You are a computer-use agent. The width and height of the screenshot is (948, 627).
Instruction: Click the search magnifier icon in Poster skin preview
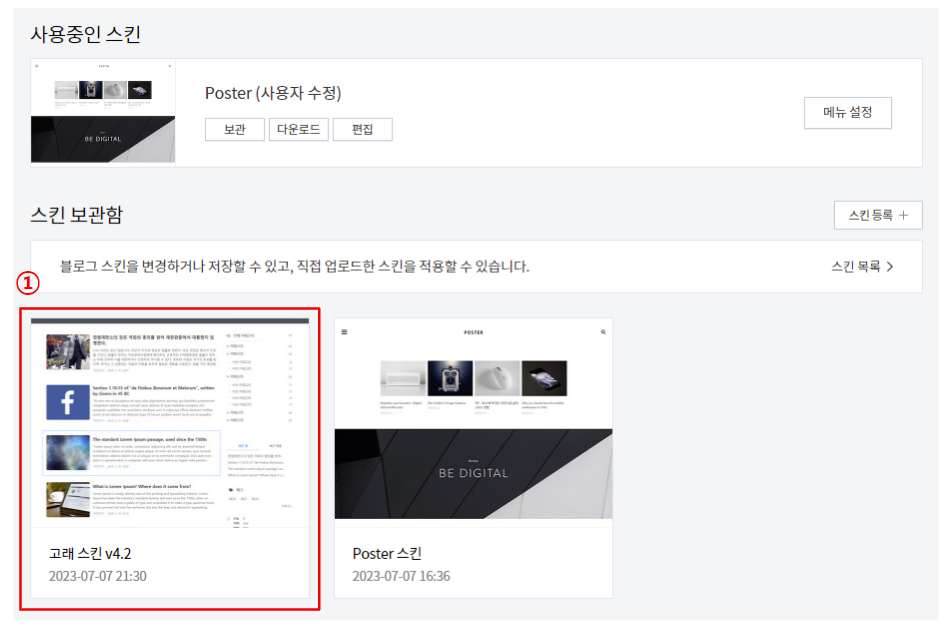pyautogui.click(x=603, y=332)
